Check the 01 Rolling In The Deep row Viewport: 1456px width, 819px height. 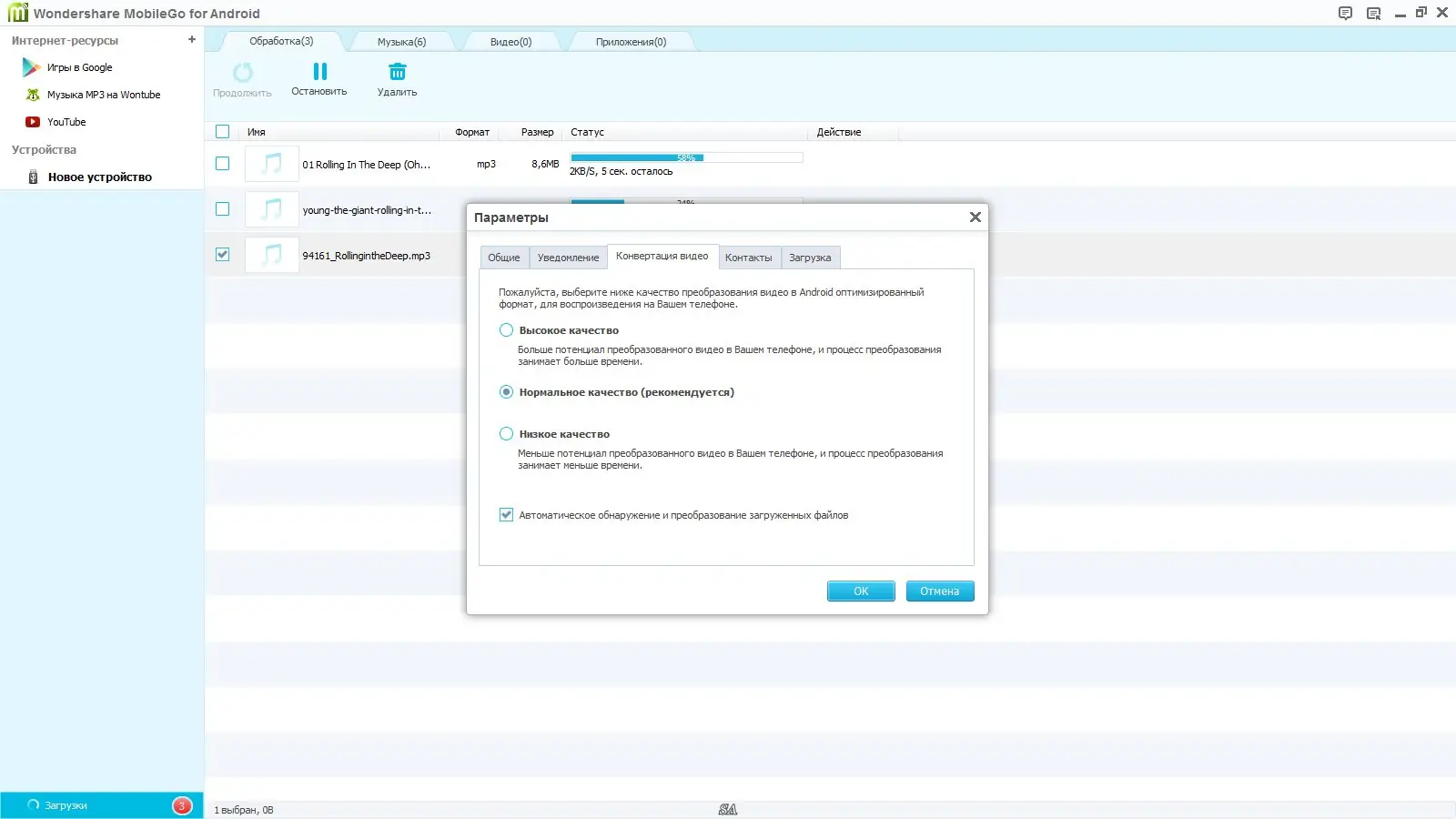(x=223, y=164)
